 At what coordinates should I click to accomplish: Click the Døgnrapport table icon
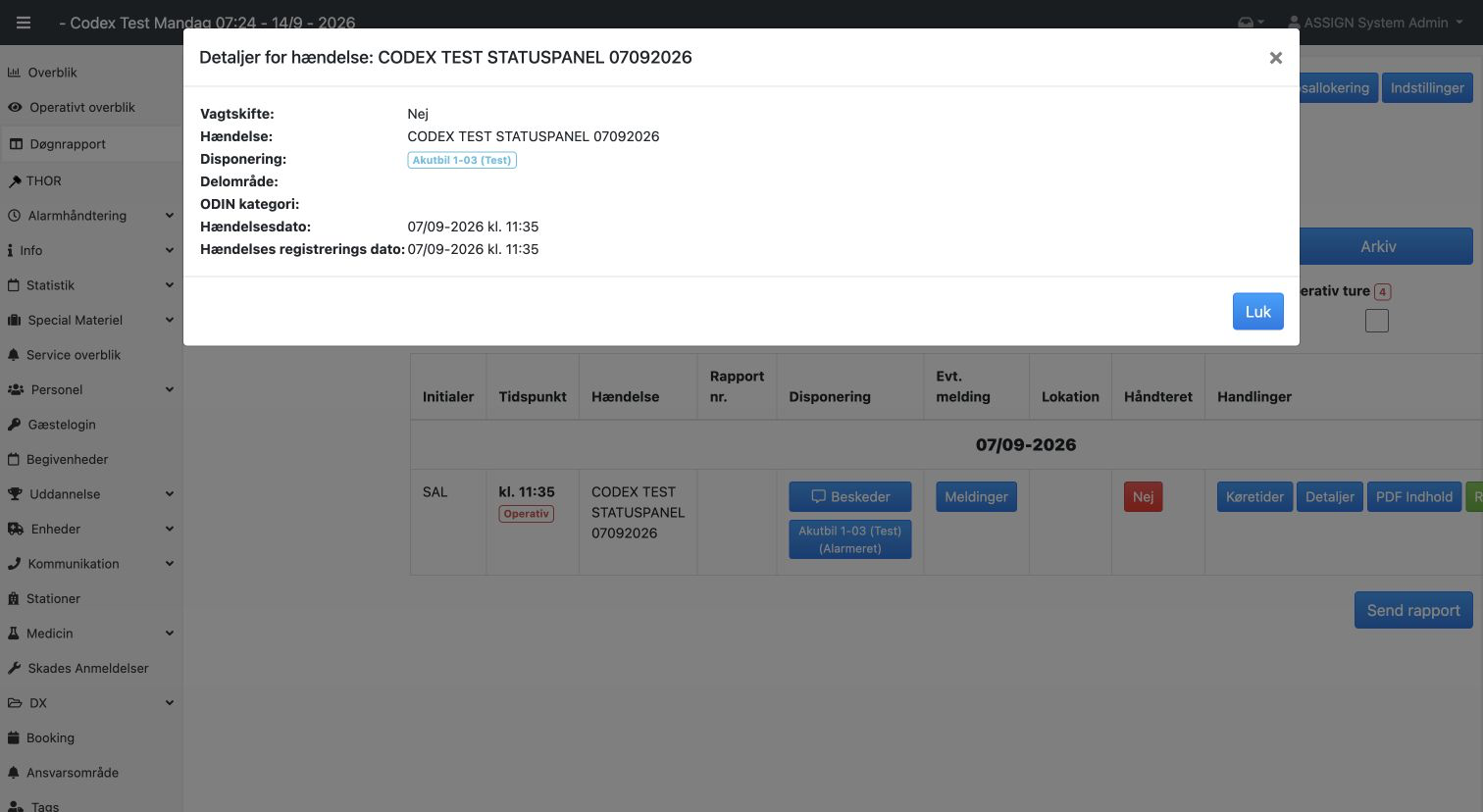click(x=16, y=144)
